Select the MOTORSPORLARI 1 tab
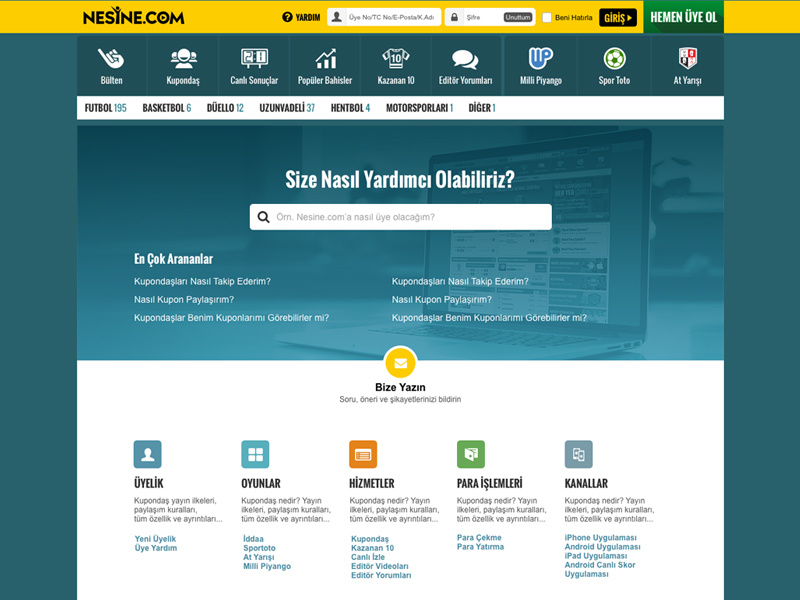Viewport: 800px width, 600px height. [419, 108]
